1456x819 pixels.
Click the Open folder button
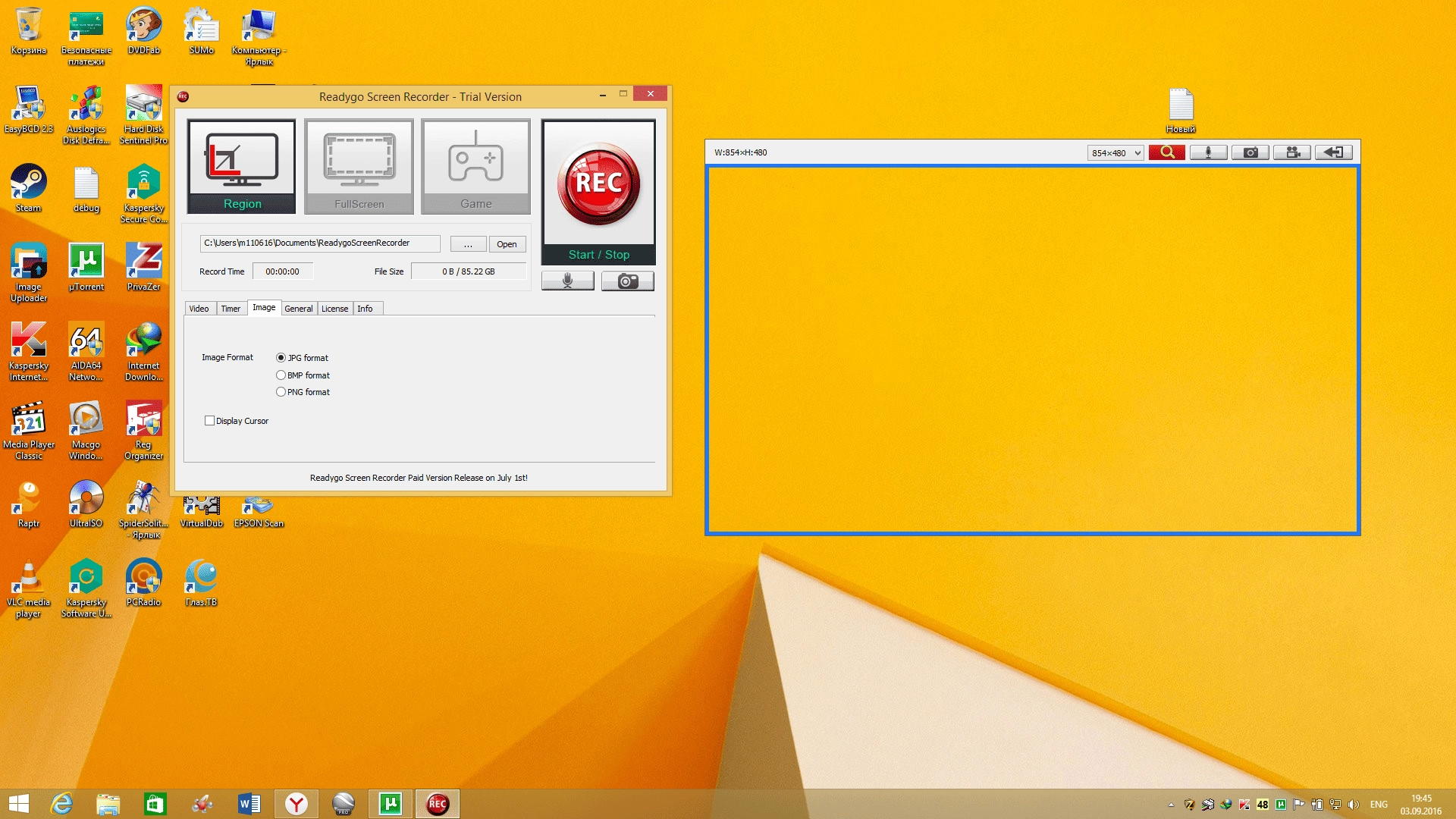point(507,244)
